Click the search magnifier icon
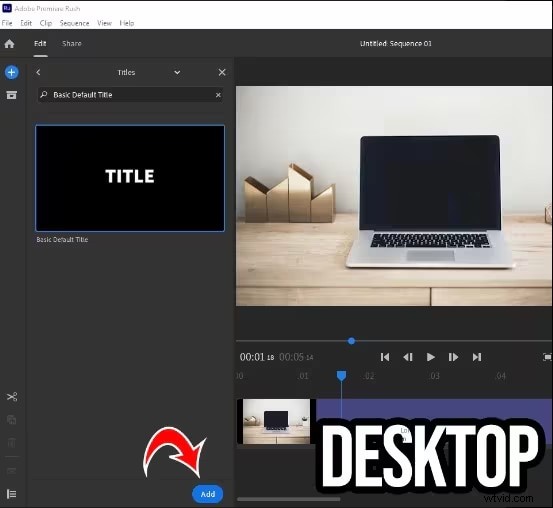The height and width of the screenshot is (508, 553). 44,95
